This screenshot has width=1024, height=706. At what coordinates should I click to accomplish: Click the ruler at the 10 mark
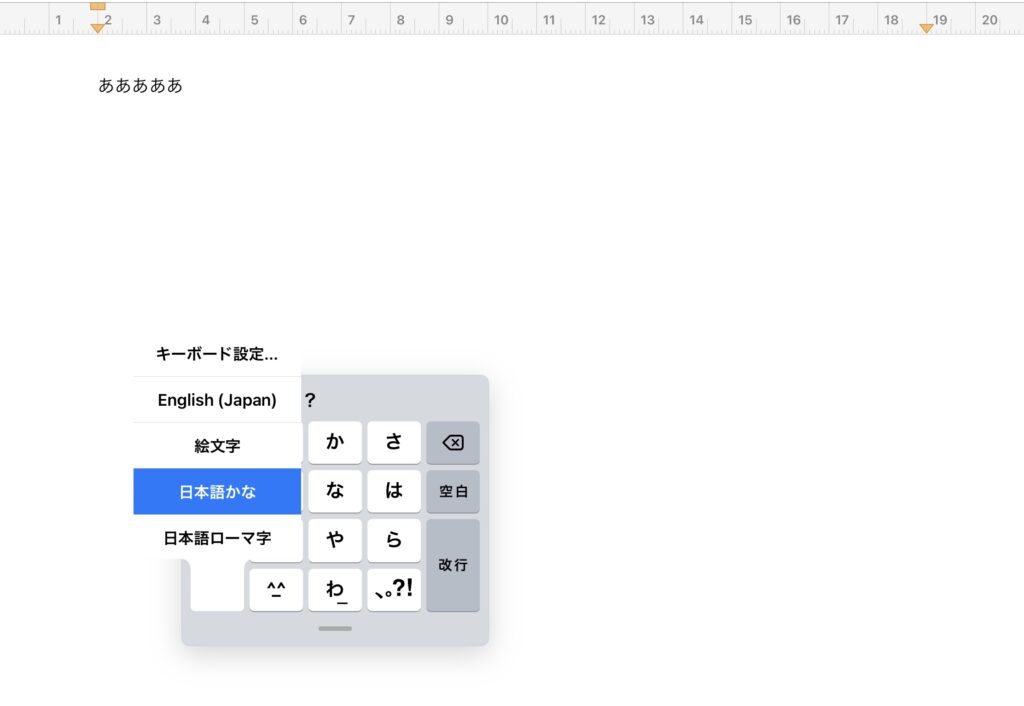point(501,20)
